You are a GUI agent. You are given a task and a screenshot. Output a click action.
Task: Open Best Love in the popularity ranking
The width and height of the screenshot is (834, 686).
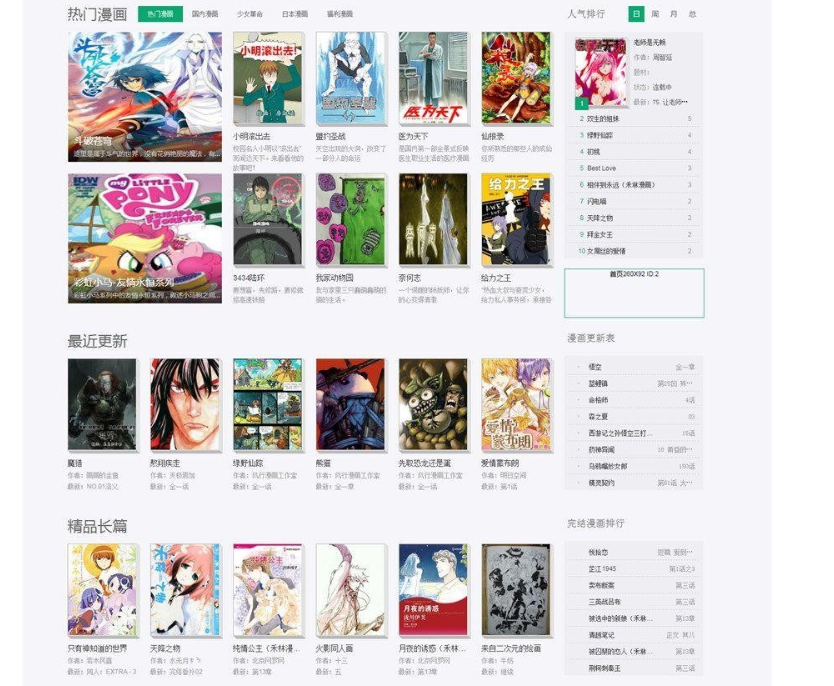tap(602, 168)
